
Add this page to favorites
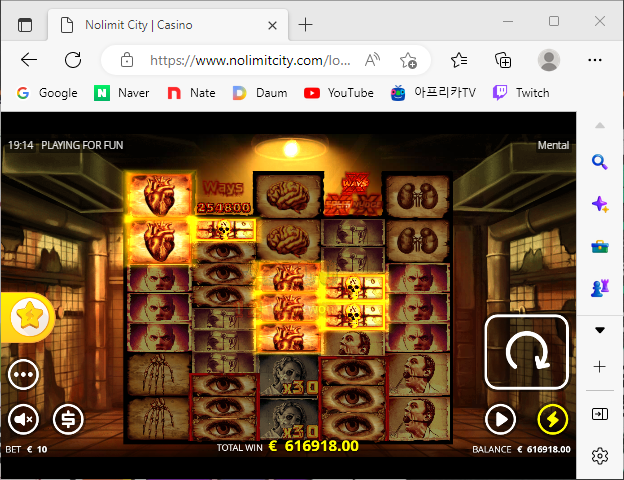[x=408, y=60]
